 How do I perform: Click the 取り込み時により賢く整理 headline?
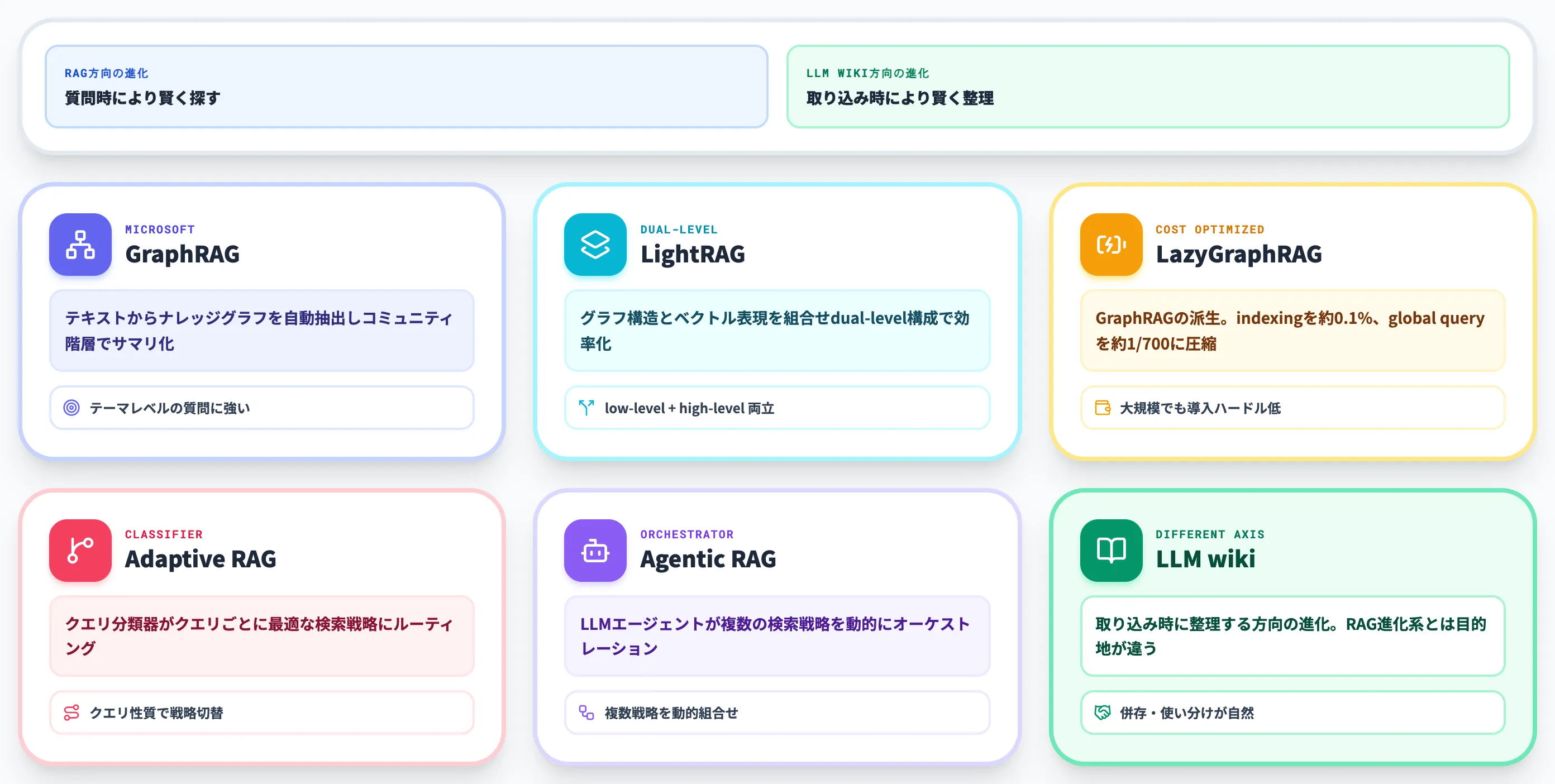click(x=900, y=98)
